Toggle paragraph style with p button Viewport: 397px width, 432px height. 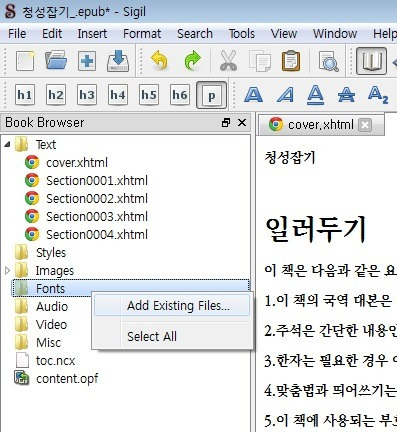pyautogui.click(x=212, y=95)
